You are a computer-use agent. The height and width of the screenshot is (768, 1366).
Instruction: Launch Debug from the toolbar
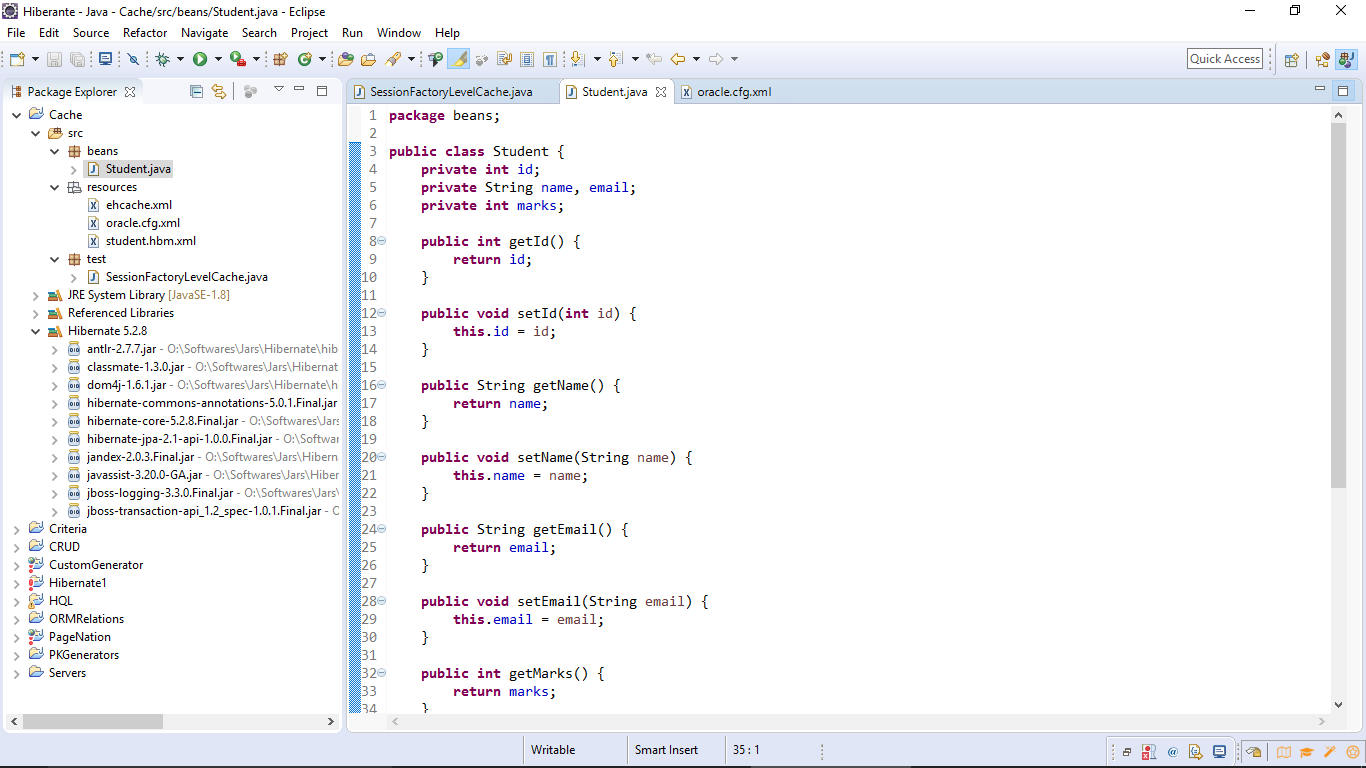[x=163, y=59]
